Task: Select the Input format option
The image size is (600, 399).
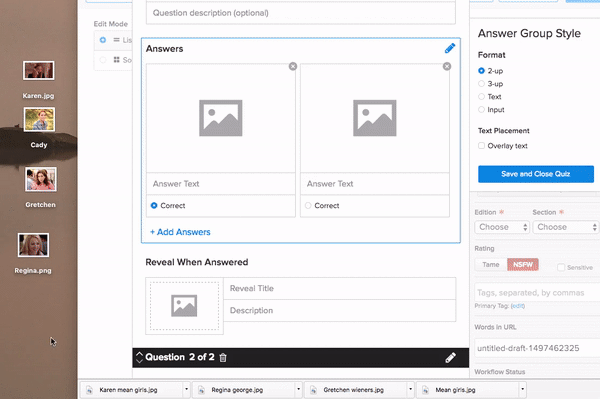Action: 481,110
